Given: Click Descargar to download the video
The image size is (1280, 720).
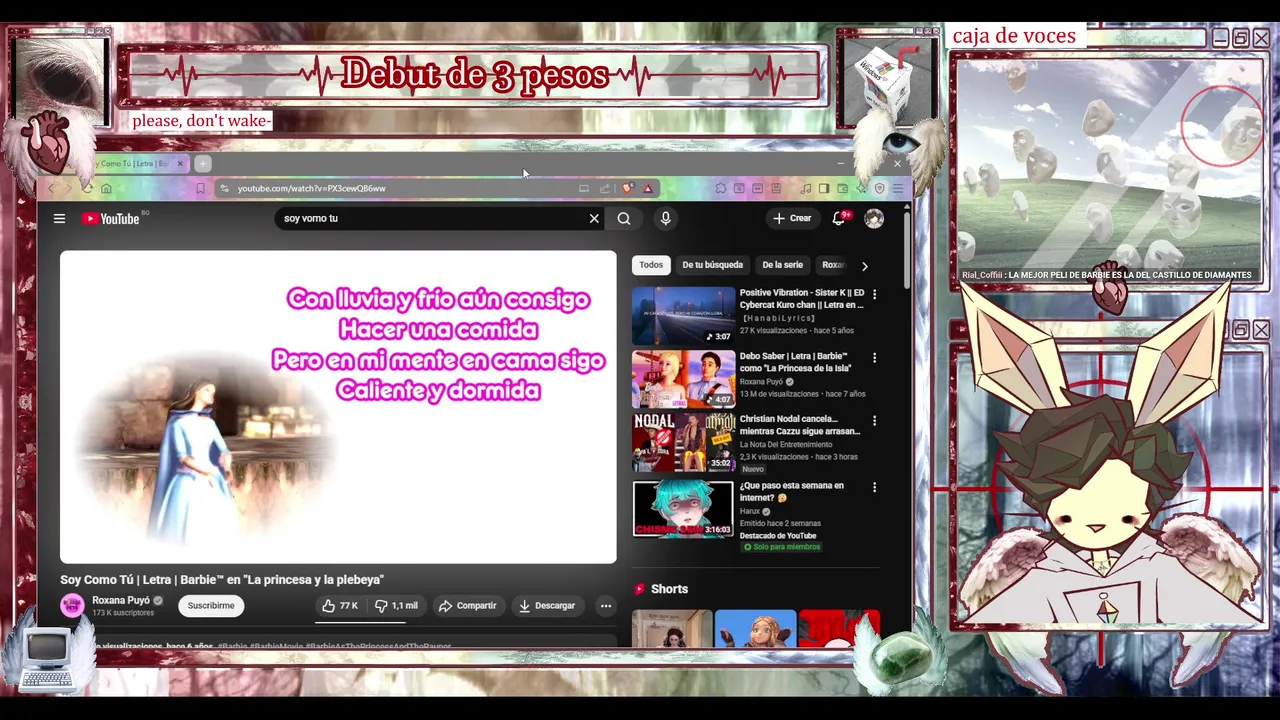Looking at the screenshot, I should (x=546, y=605).
